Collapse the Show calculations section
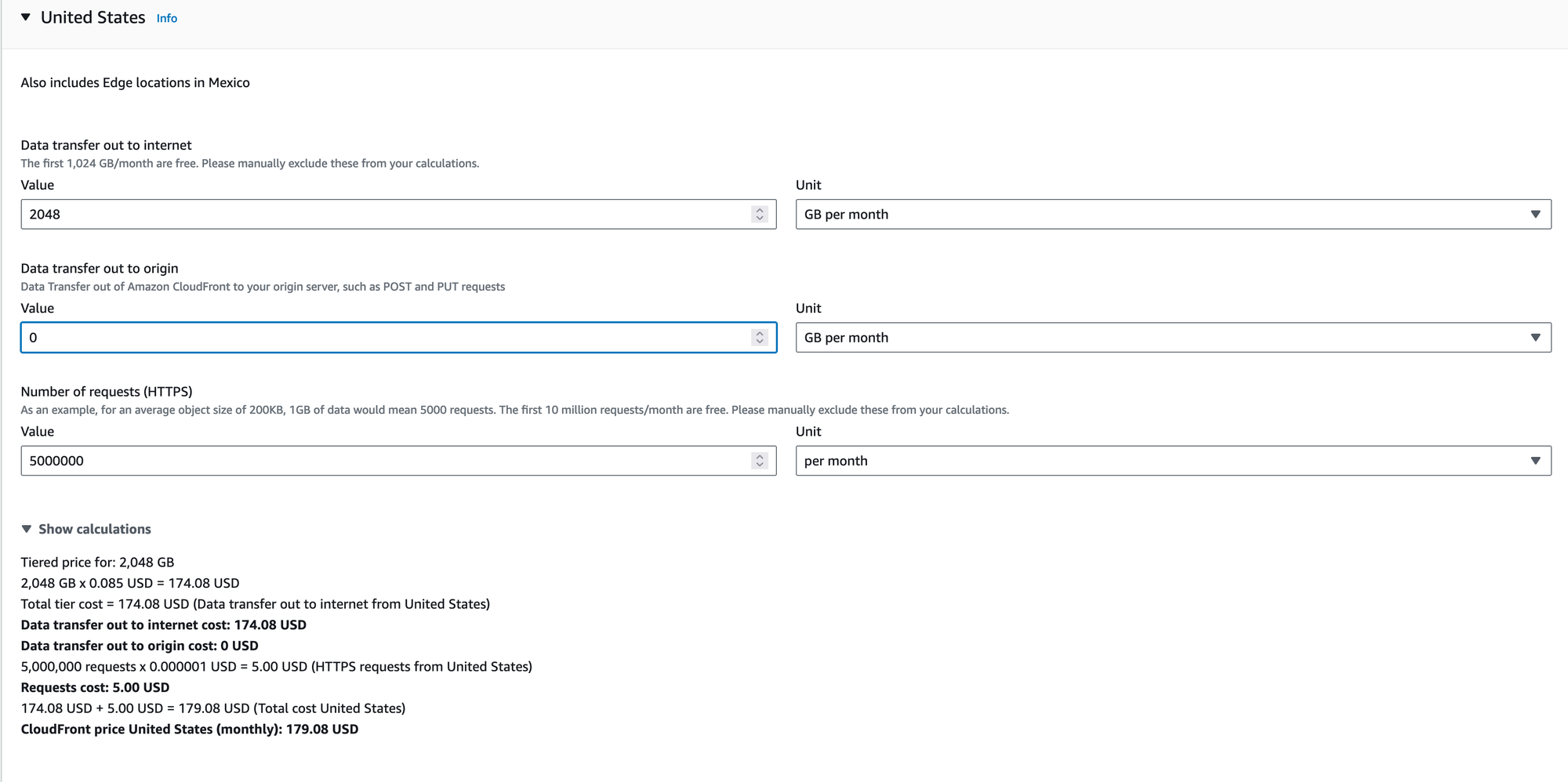 [86, 529]
